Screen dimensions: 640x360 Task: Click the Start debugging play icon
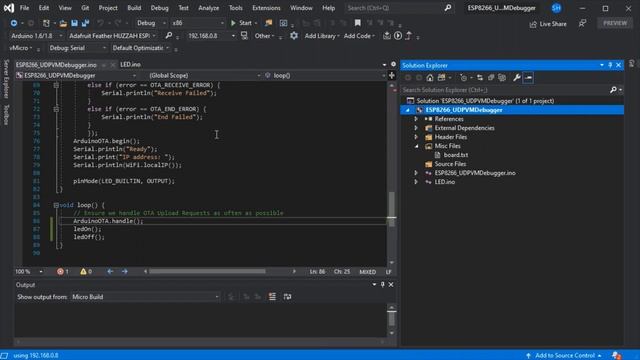233,23
